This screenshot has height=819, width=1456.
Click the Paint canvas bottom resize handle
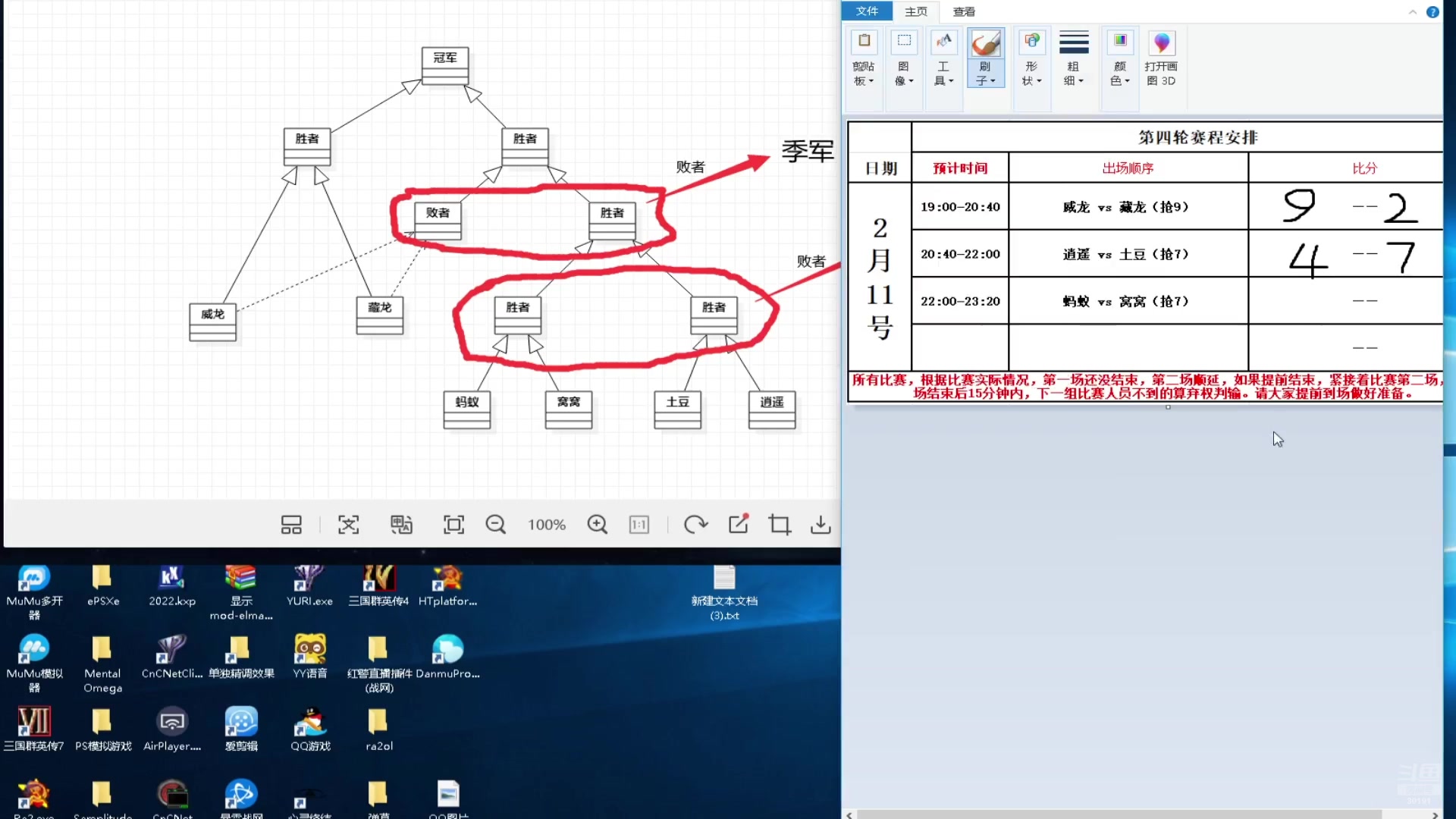tap(1168, 407)
